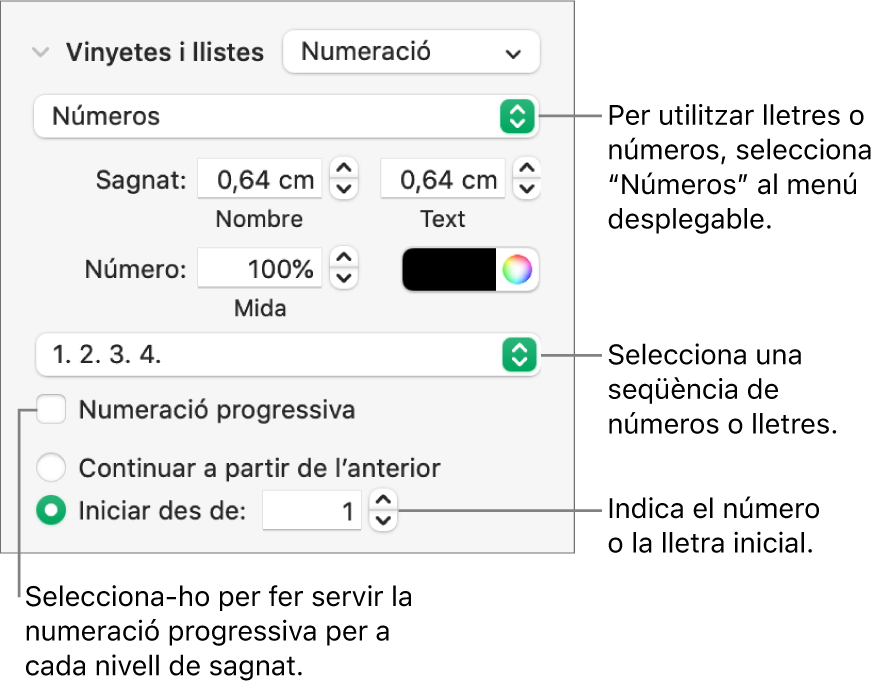Select Continuar a partir de l'anterior
The height and width of the screenshot is (692, 886).
pos(51,468)
